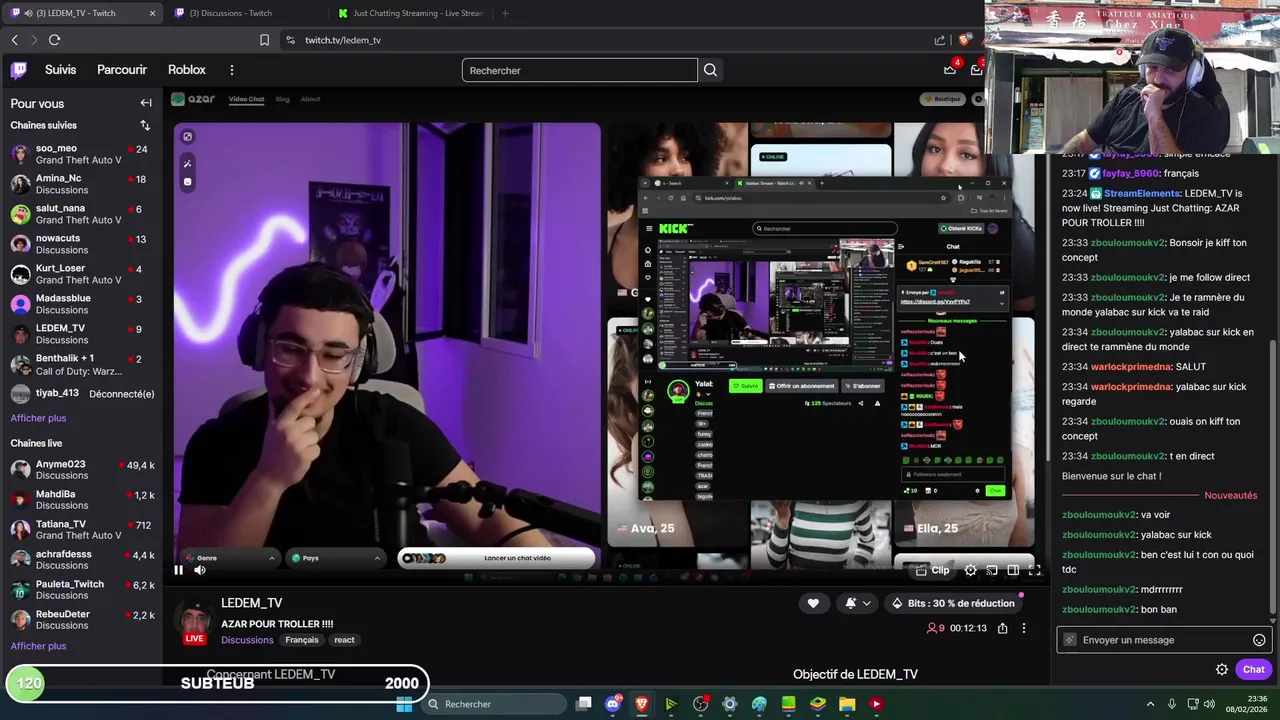Open Pauleta_Twitch live channel
The width and height of the screenshot is (1280, 720).
click(80, 590)
